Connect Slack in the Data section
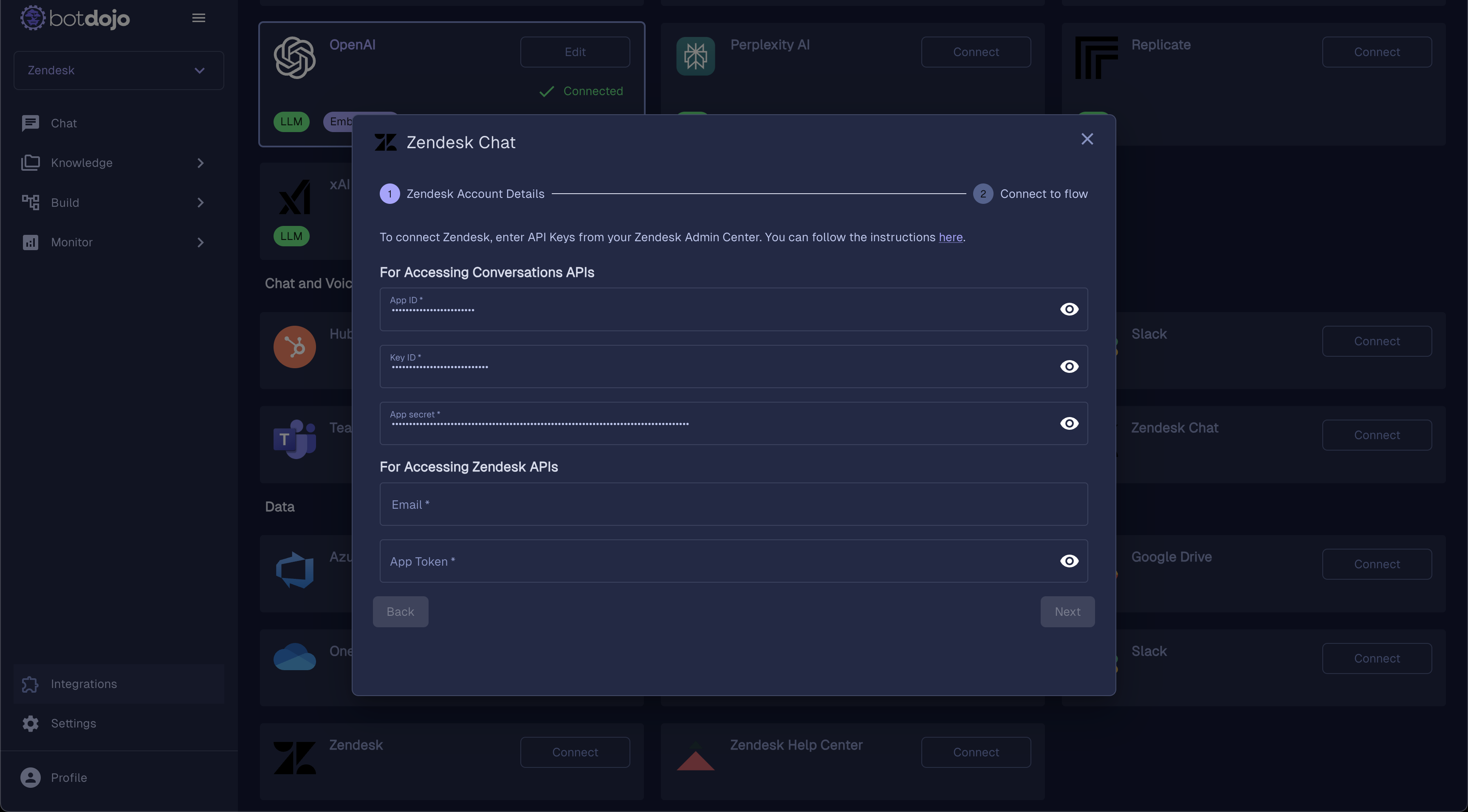This screenshot has height=812, width=1468. pyautogui.click(x=1376, y=659)
